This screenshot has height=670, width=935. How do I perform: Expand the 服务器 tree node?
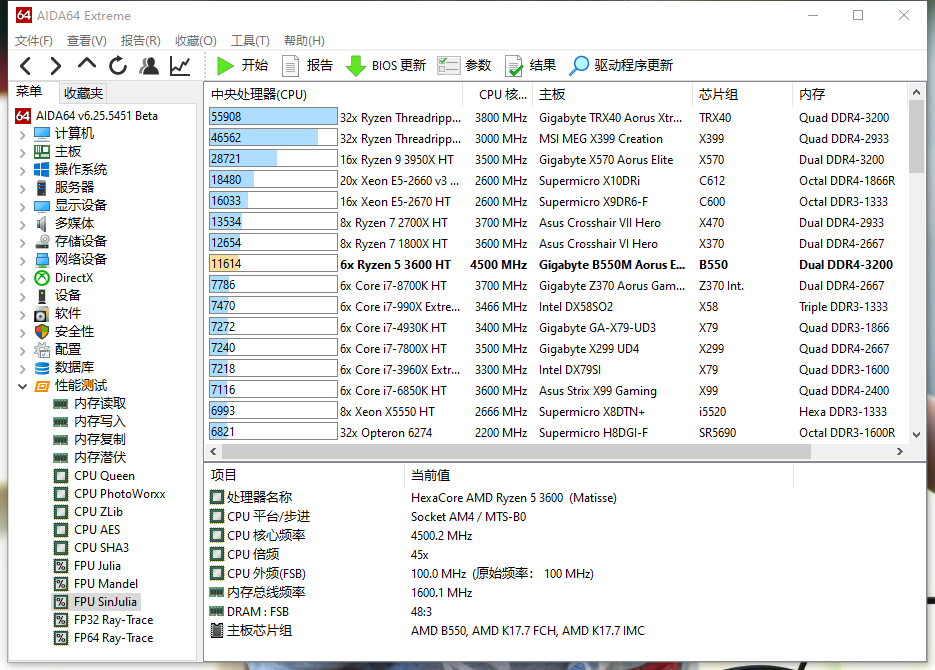(22, 188)
